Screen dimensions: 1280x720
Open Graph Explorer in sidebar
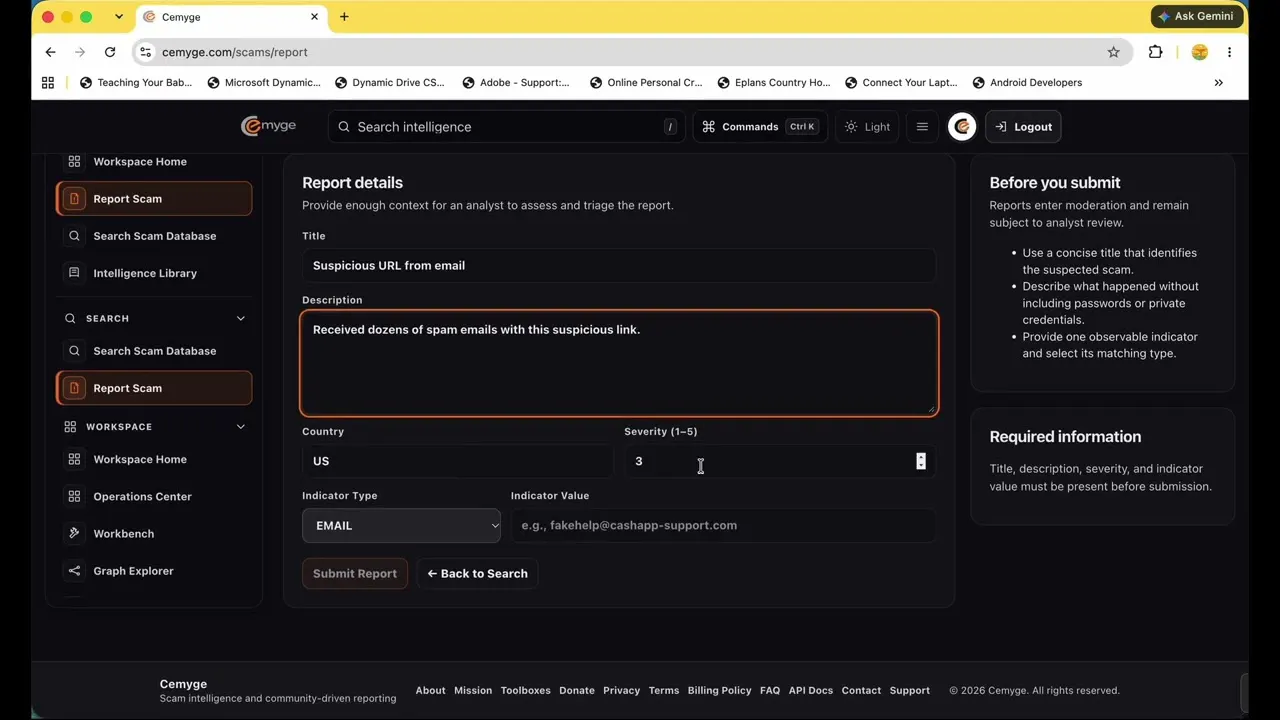[154, 571]
